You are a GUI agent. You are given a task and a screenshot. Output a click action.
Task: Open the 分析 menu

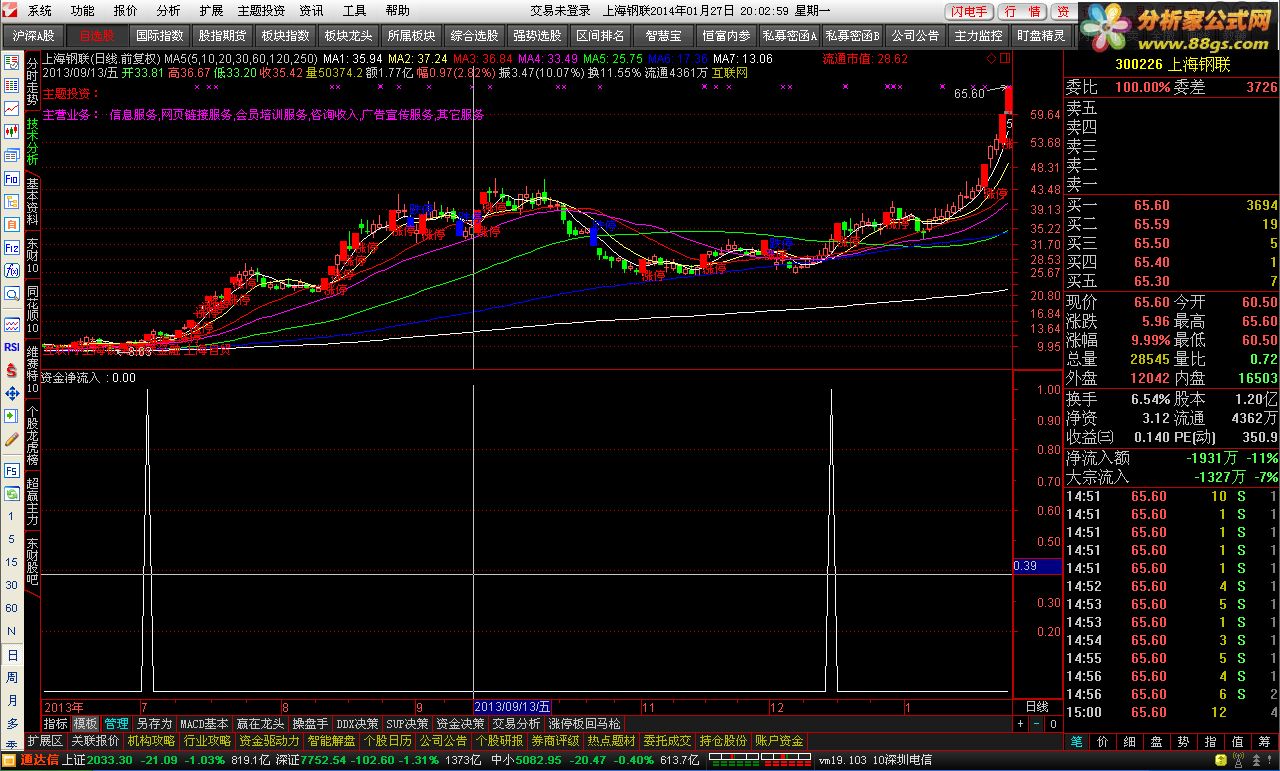pyautogui.click(x=169, y=11)
